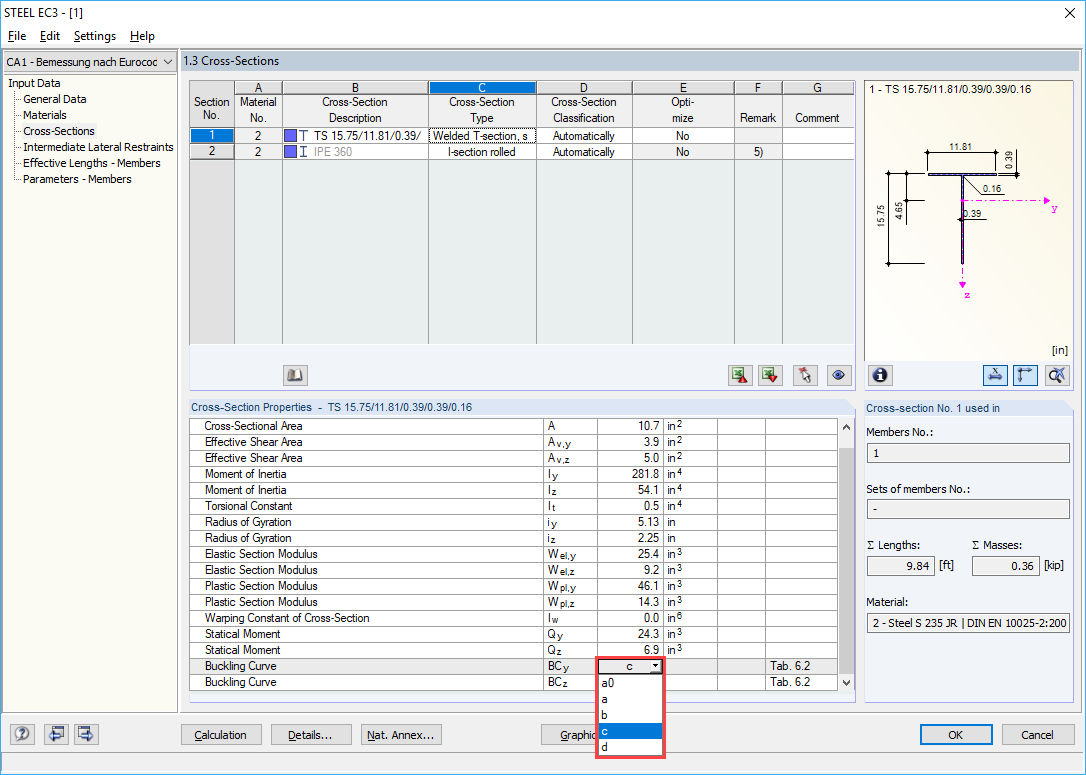Close the STEEL EC3 window
Screen dimensions: 1086x775
(1069, 13)
